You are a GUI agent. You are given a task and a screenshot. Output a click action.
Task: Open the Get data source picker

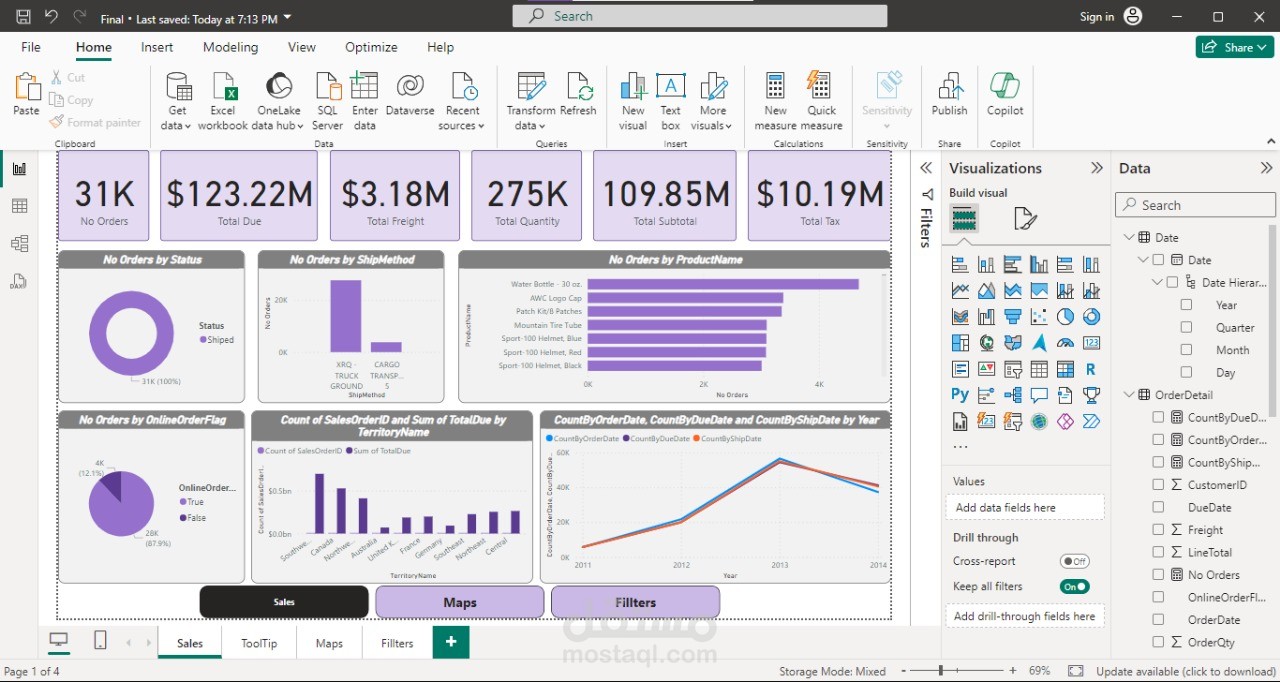click(178, 101)
